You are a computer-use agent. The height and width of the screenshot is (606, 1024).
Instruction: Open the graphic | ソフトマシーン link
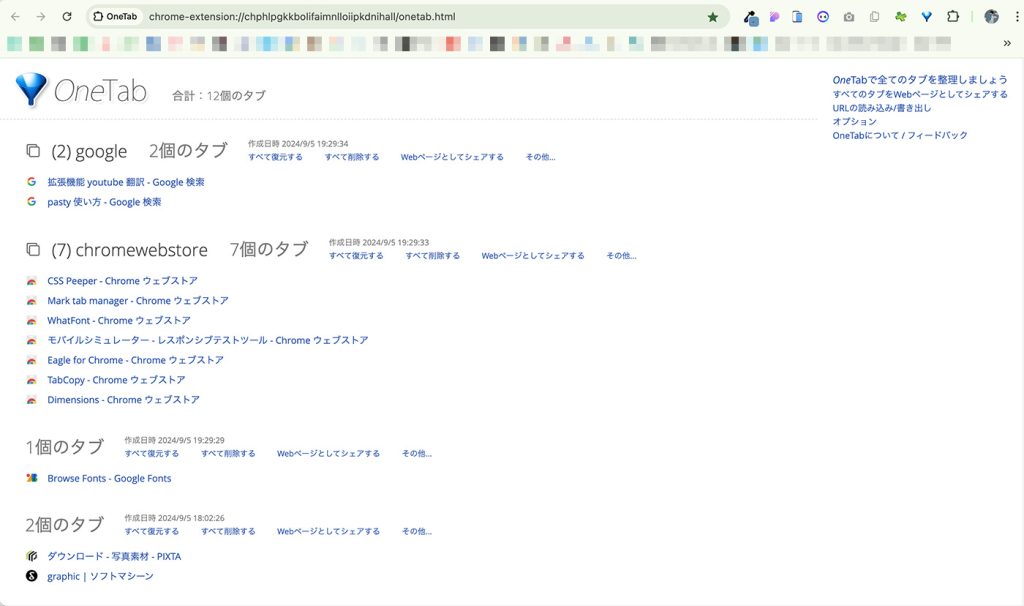tap(100, 576)
